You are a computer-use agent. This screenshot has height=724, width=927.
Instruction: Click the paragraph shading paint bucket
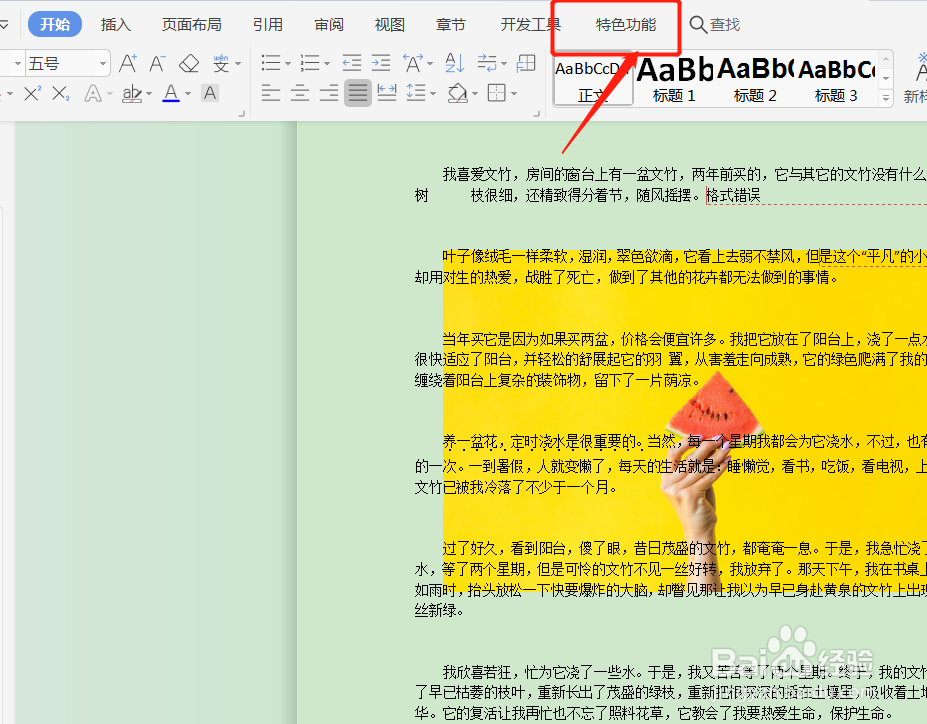point(458,93)
